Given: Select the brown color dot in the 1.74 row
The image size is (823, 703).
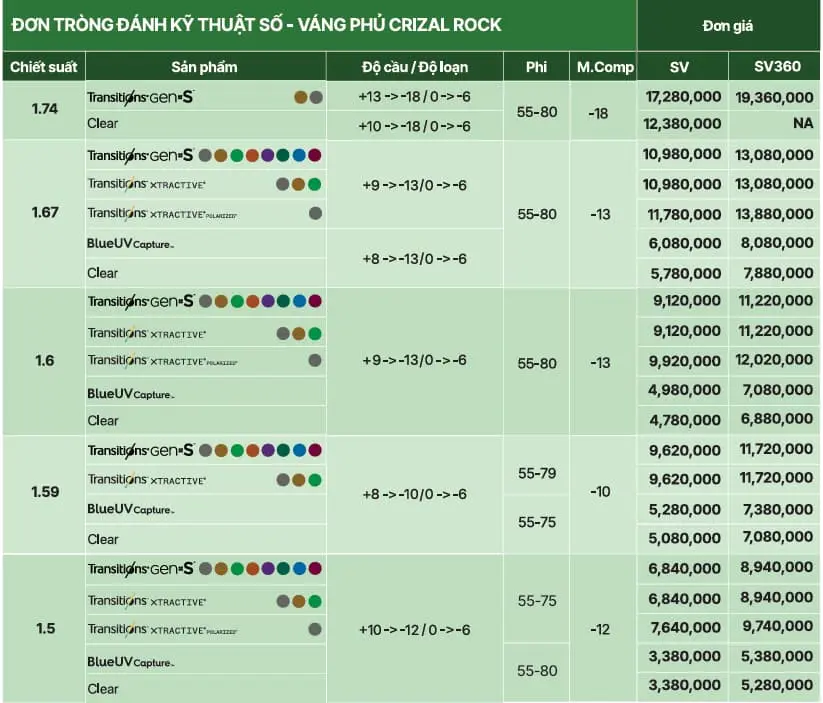Looking at the screenshot, I should coord(301,97).
